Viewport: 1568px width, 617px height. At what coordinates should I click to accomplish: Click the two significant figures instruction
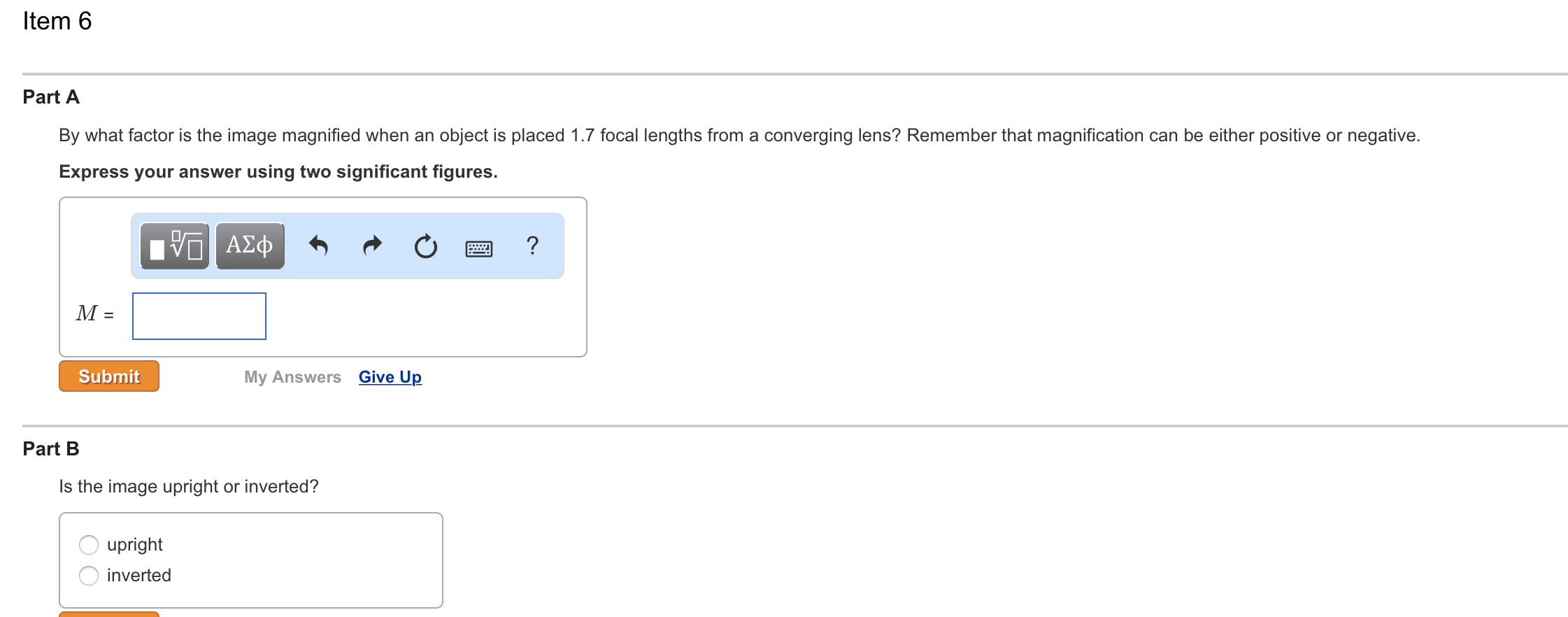[278, 171]
